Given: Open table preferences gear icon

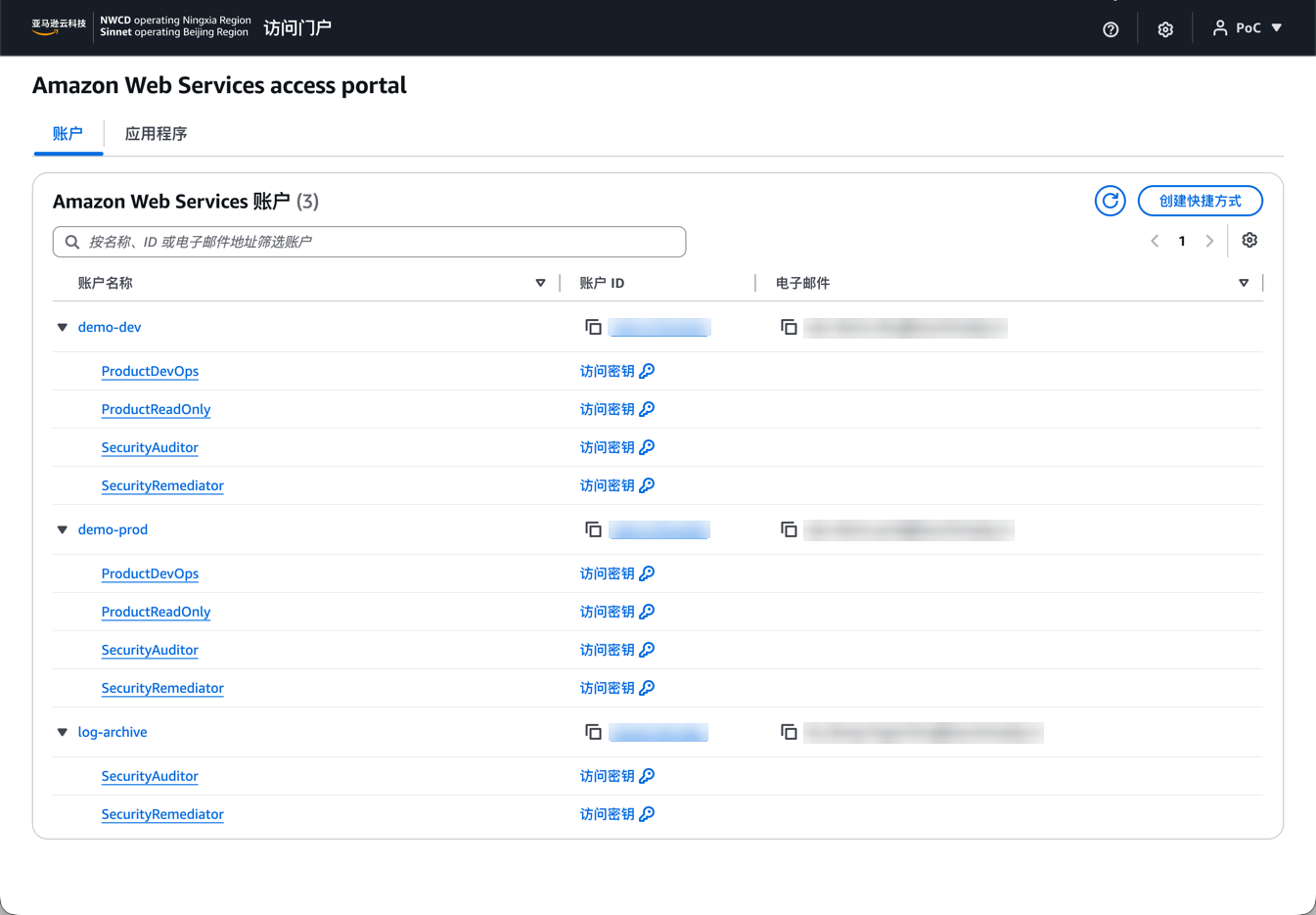Looking at the screenshot, I should (1249, 240).
